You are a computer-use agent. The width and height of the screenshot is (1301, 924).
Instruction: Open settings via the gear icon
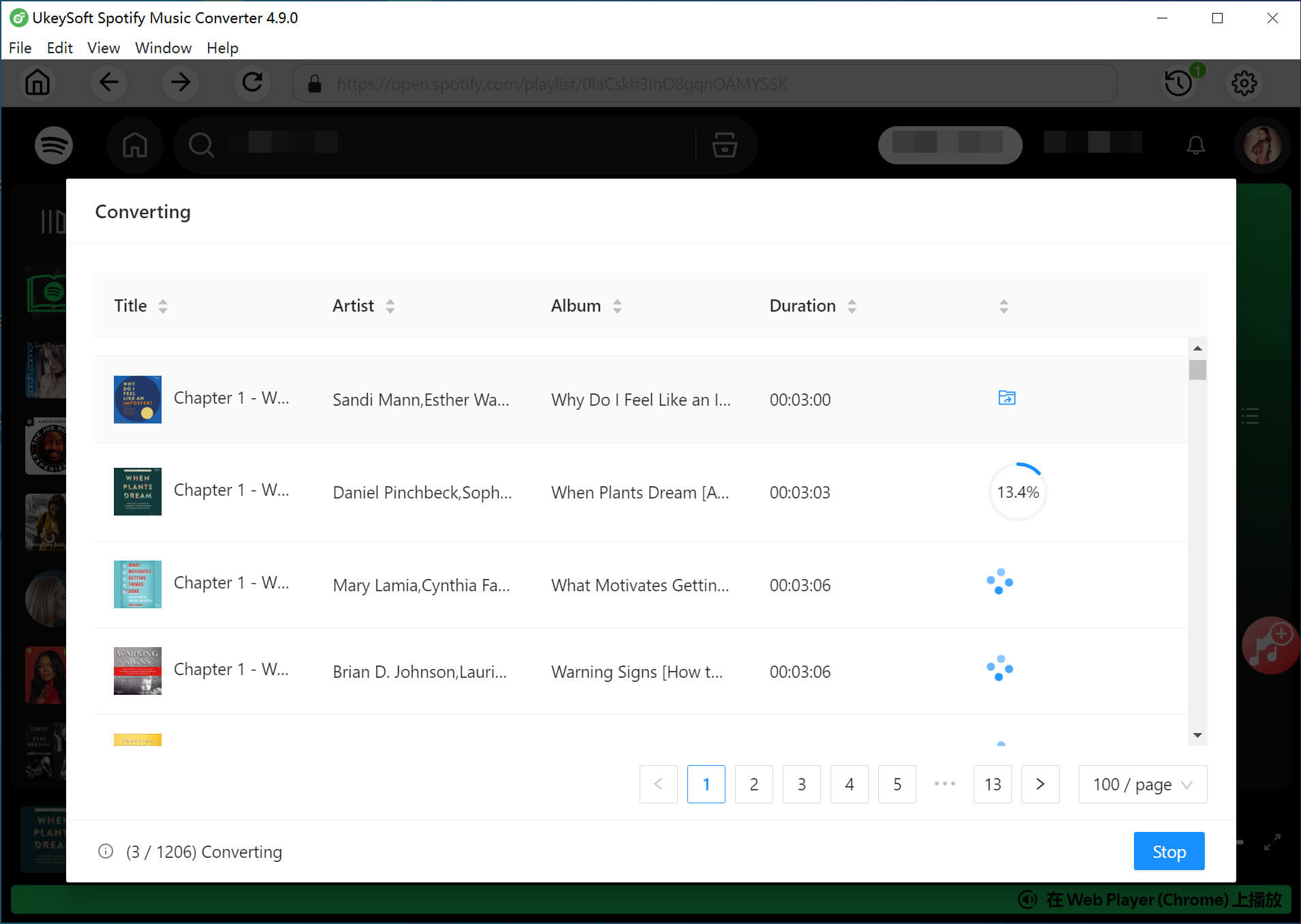1244,83
